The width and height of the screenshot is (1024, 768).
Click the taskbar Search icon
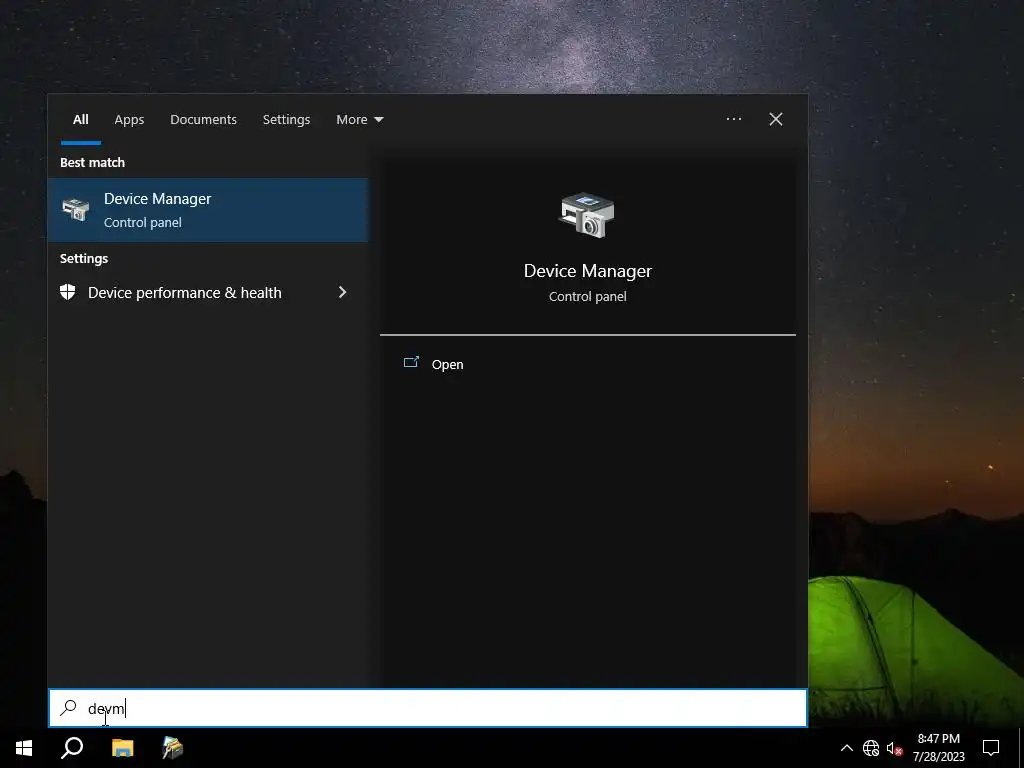coord(72,748)
